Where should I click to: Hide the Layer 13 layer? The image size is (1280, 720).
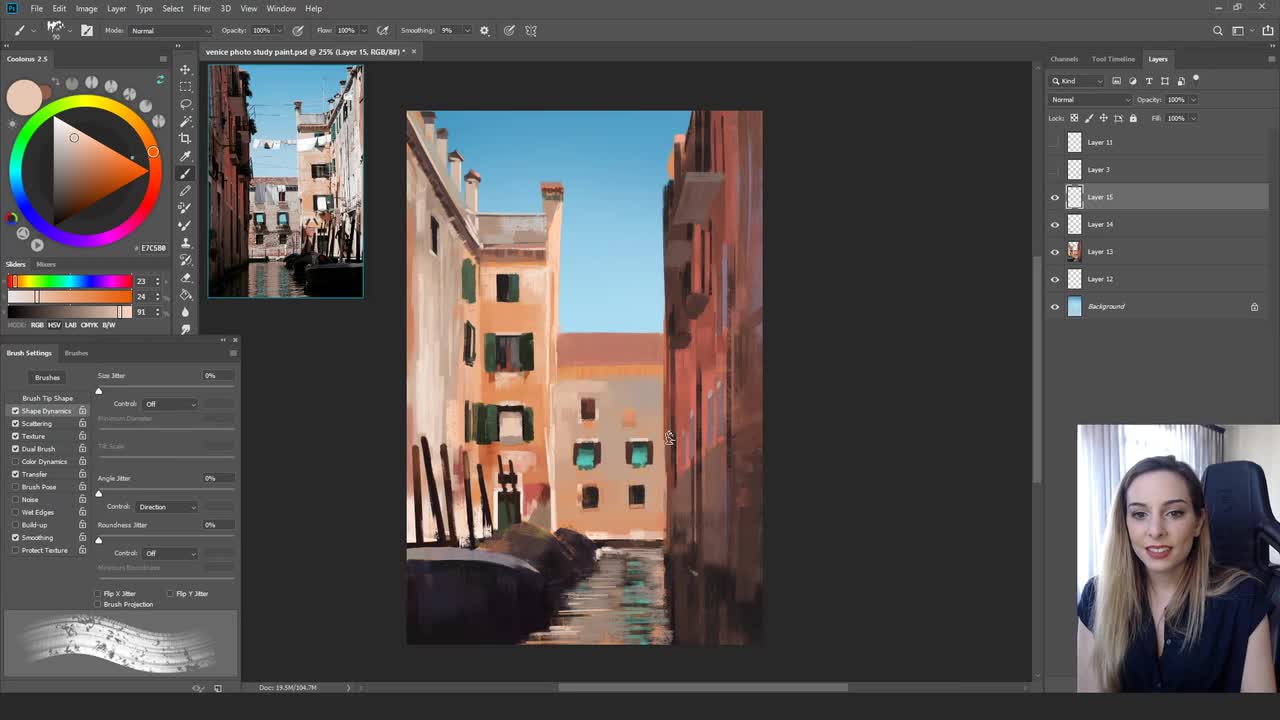click(x=1054, y=251)
